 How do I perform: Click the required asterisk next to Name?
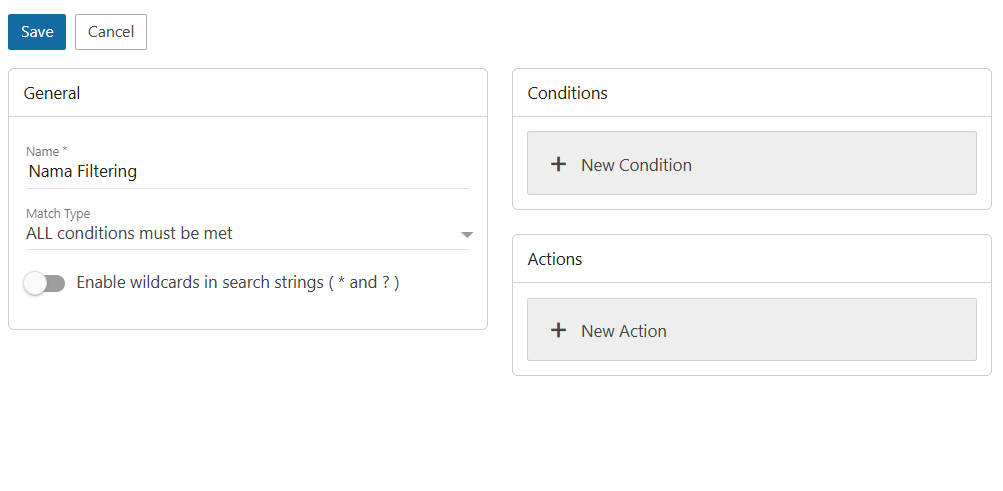click(65, 150)
